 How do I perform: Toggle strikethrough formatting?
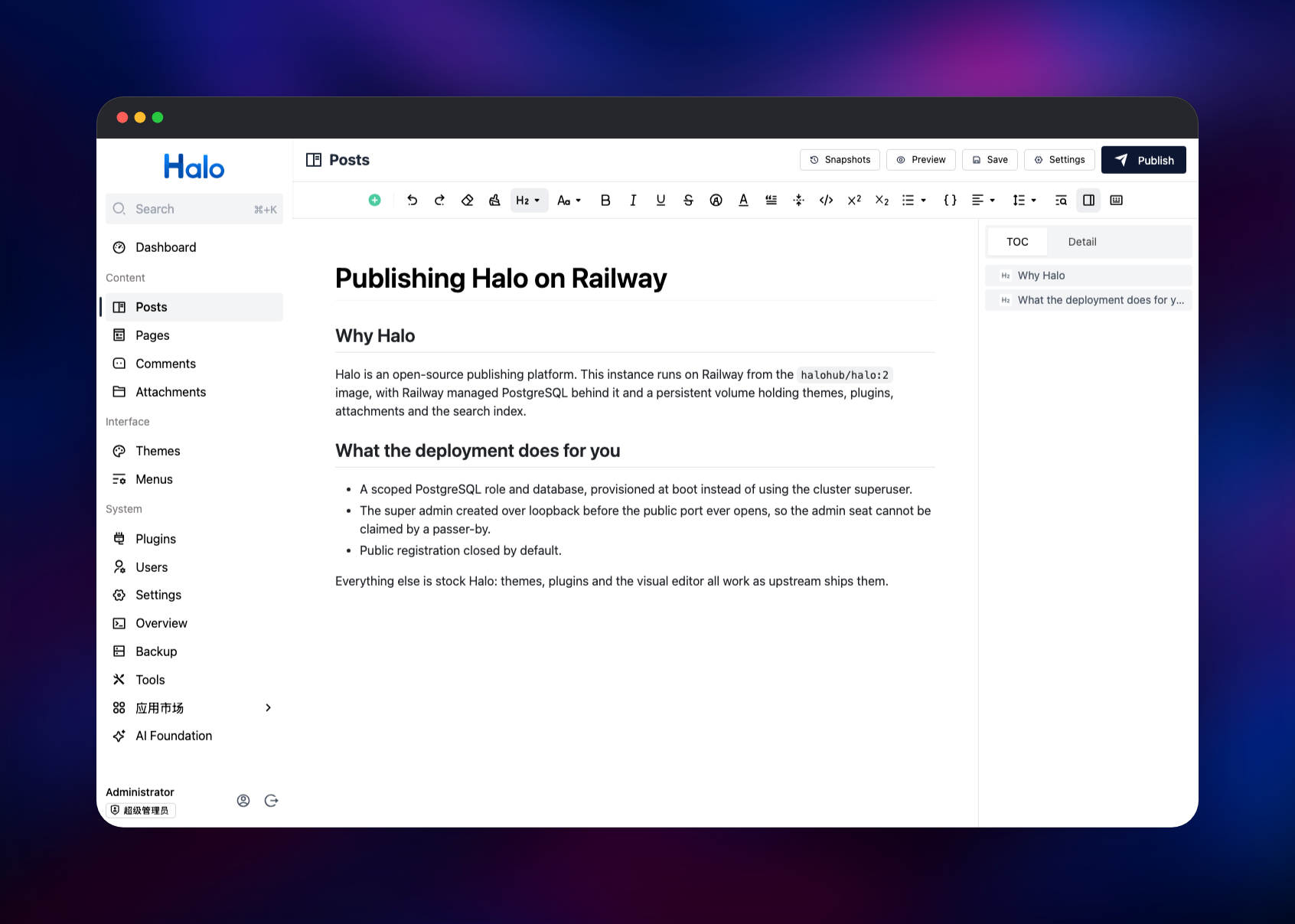pos(688,200)
